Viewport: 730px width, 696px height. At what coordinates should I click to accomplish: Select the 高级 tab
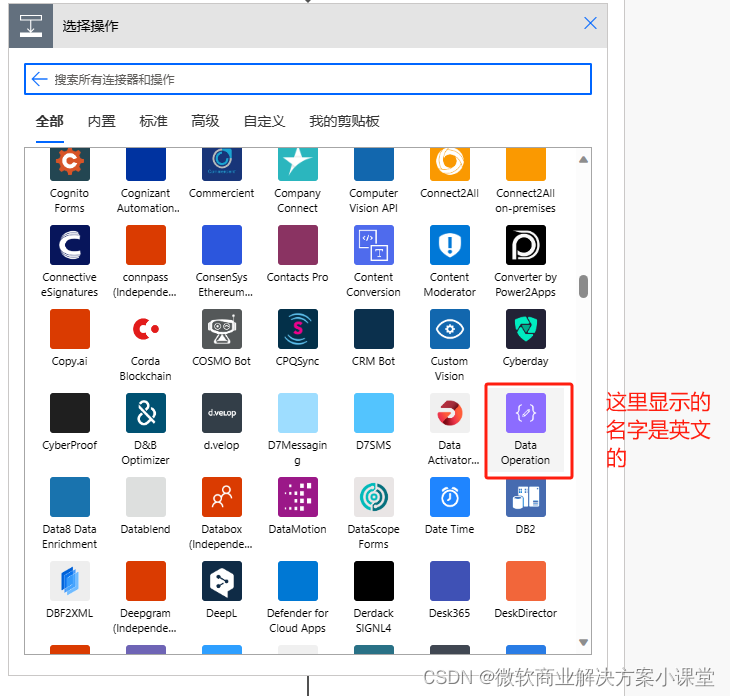click(x=205, y=122)
